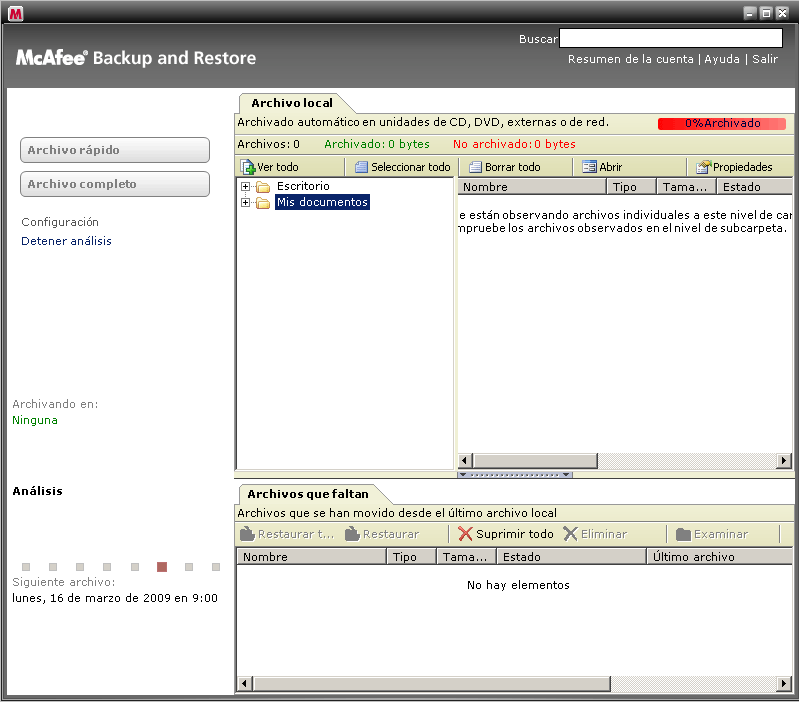
Task: Click the Ver todo toolbar icon
Action: point(249,167)
